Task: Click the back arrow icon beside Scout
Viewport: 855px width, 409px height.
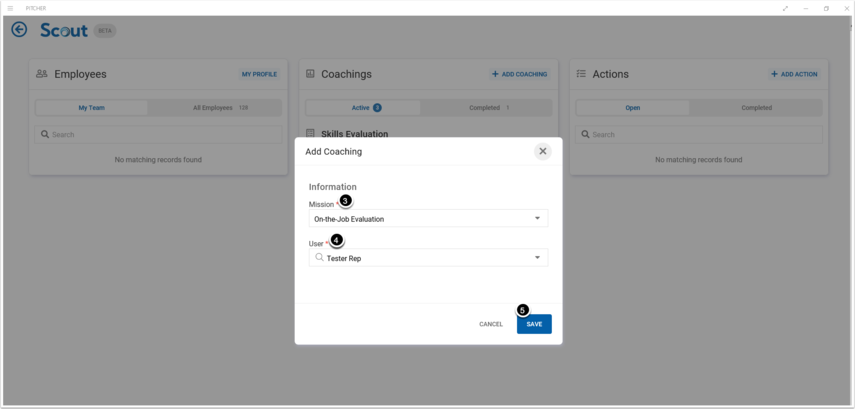Action: [19, 30]
